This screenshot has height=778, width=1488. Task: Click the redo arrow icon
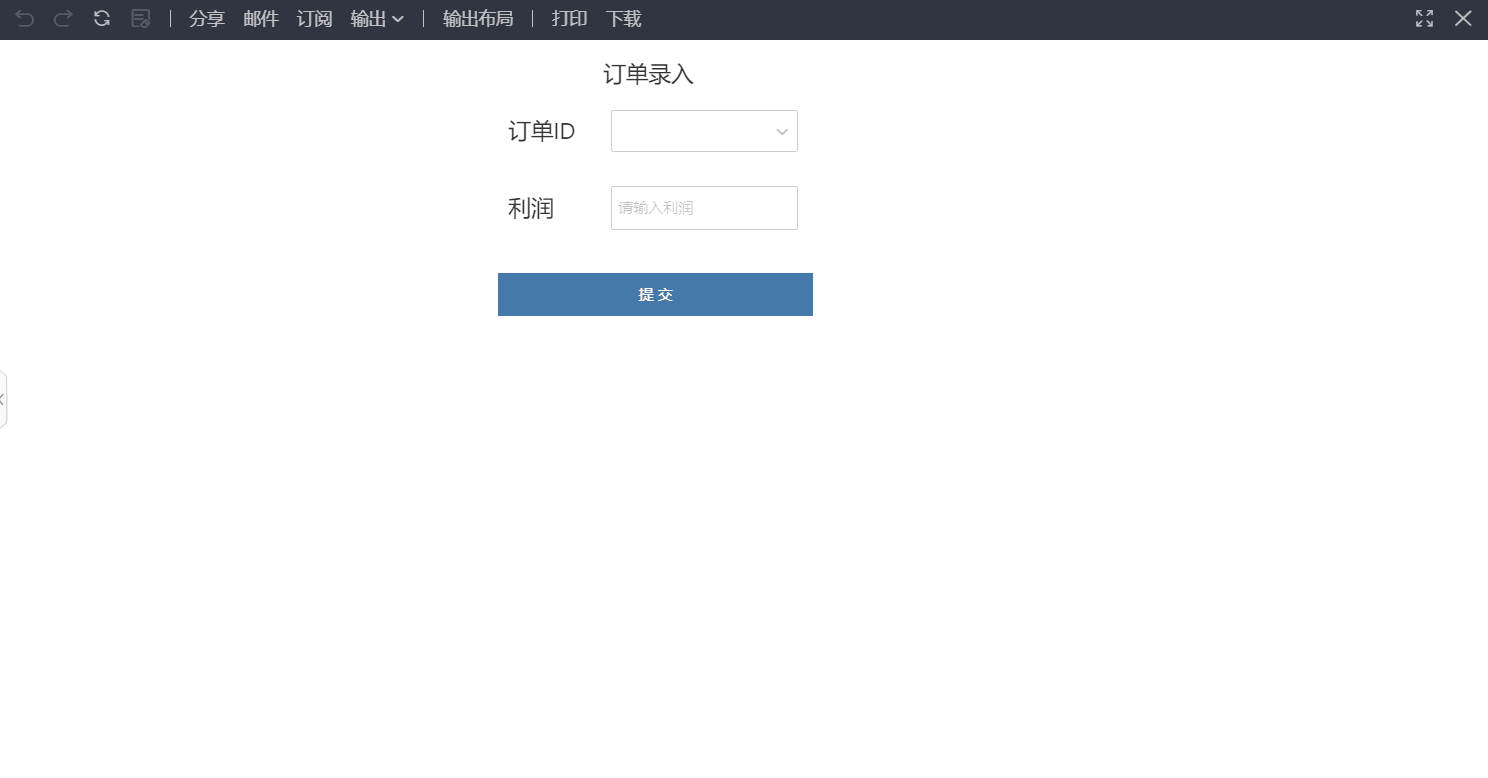63,19
